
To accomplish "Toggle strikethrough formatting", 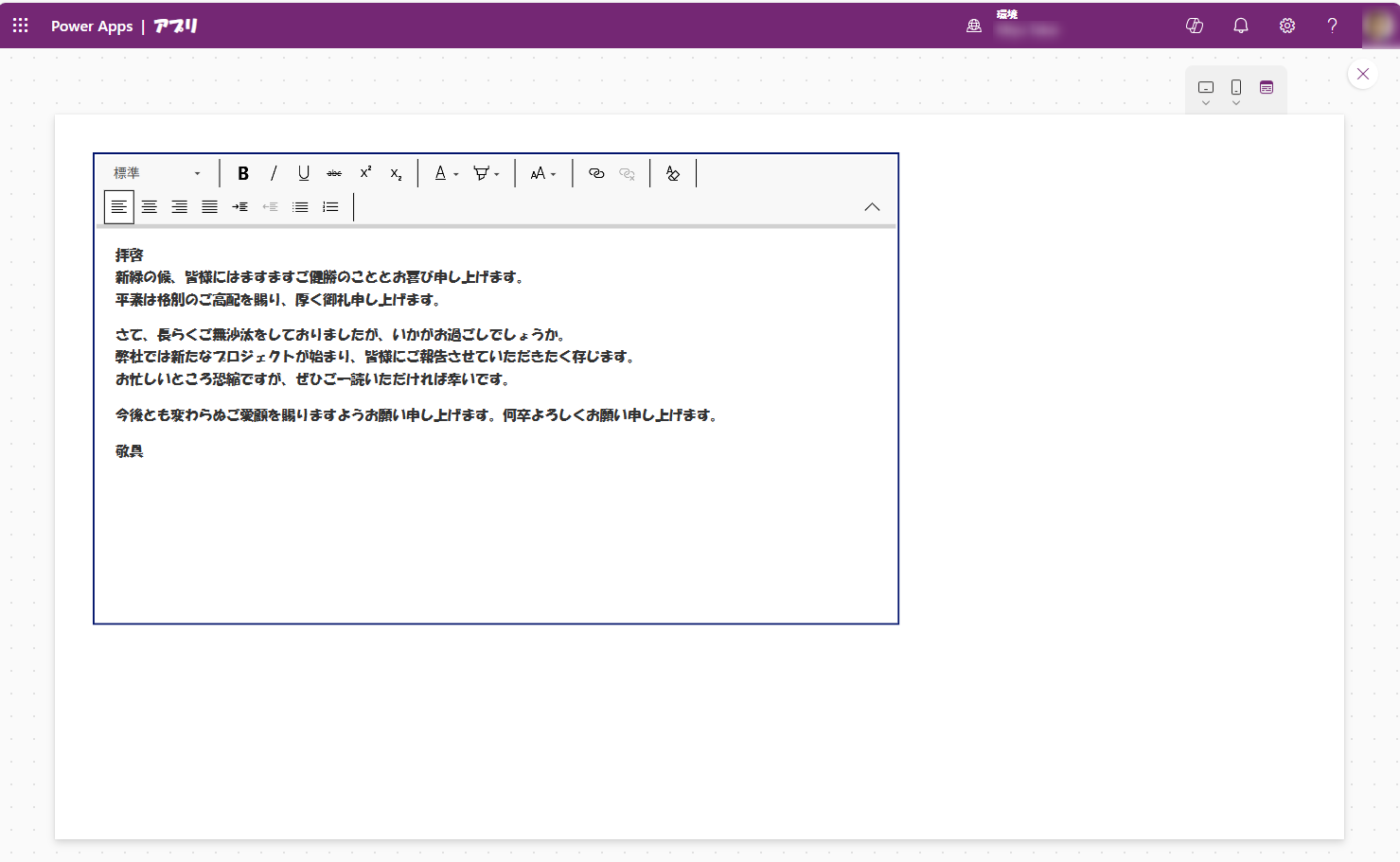I will (x=334, y=173).
